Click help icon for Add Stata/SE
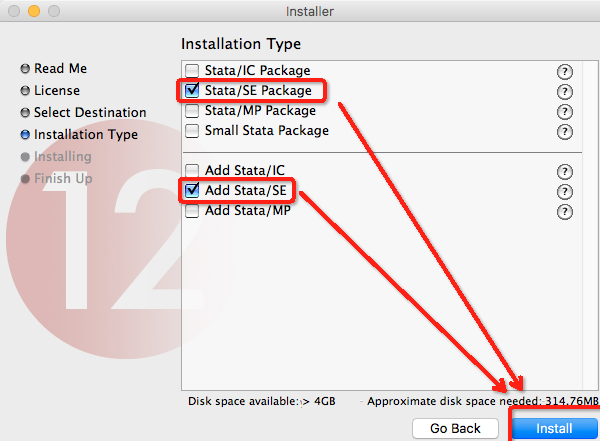This screenshot has width=600, height=441. pyautogui.click(x=565, y=191)
